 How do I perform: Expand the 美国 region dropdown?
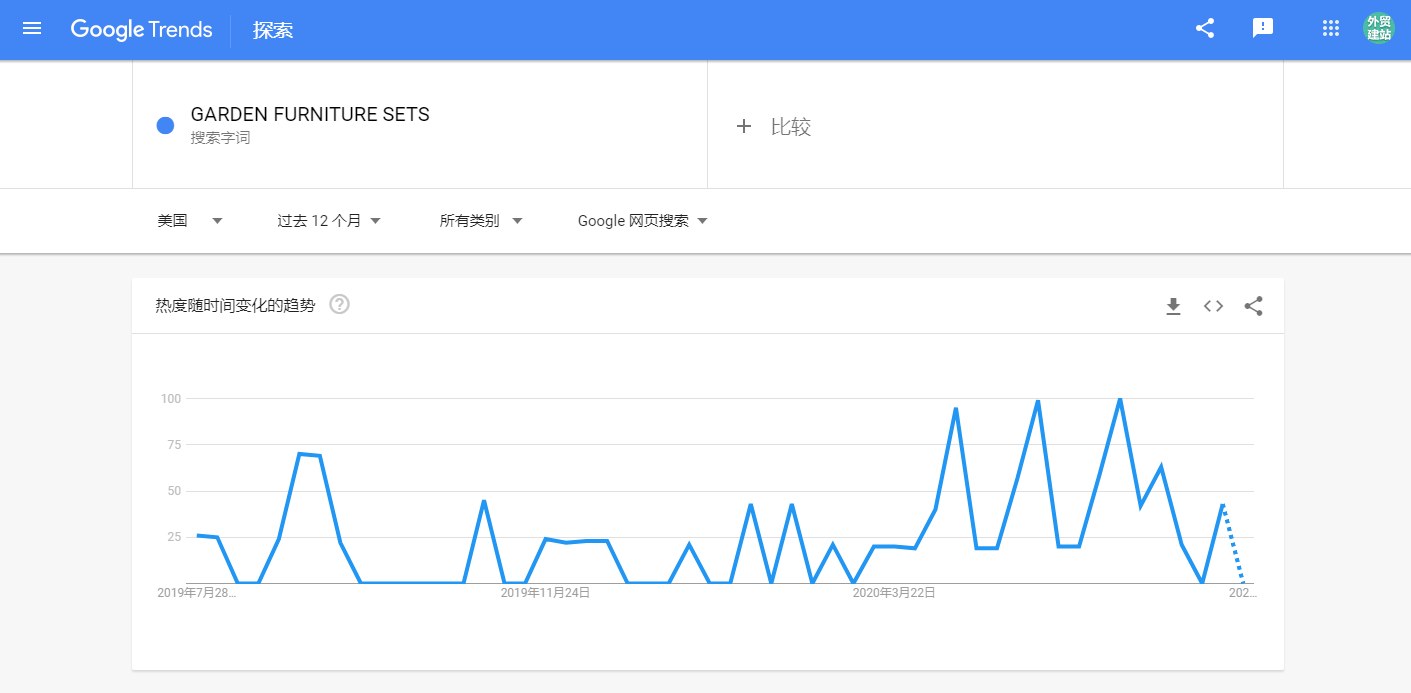190,221
